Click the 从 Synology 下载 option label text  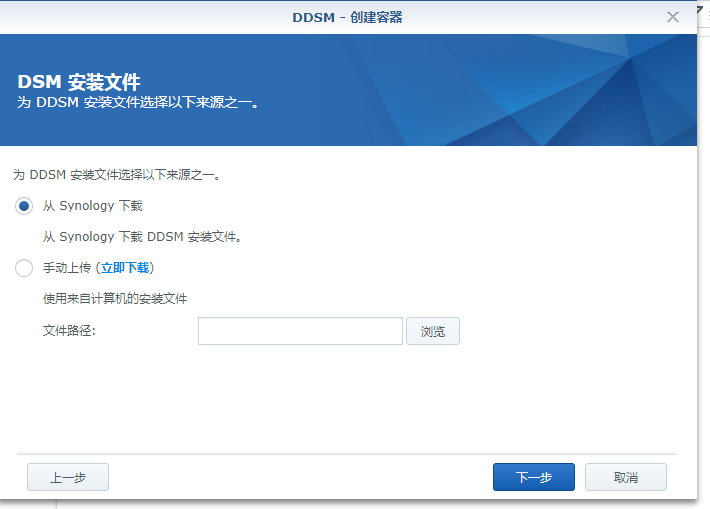(92, 206)
